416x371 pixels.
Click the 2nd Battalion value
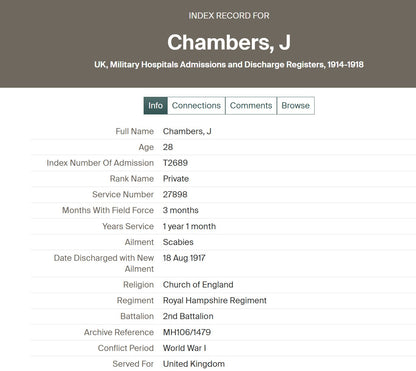click(188, 316)
